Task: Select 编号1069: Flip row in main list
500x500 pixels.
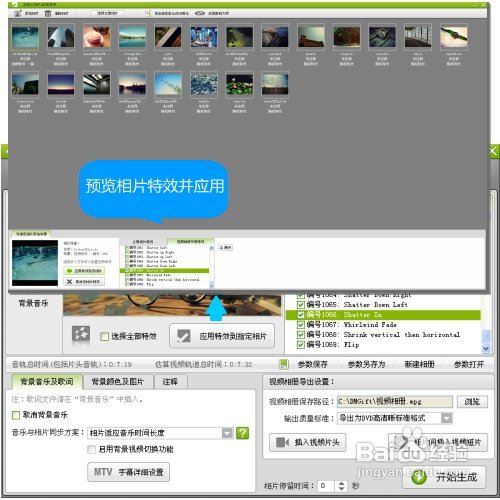Action: 384,345
